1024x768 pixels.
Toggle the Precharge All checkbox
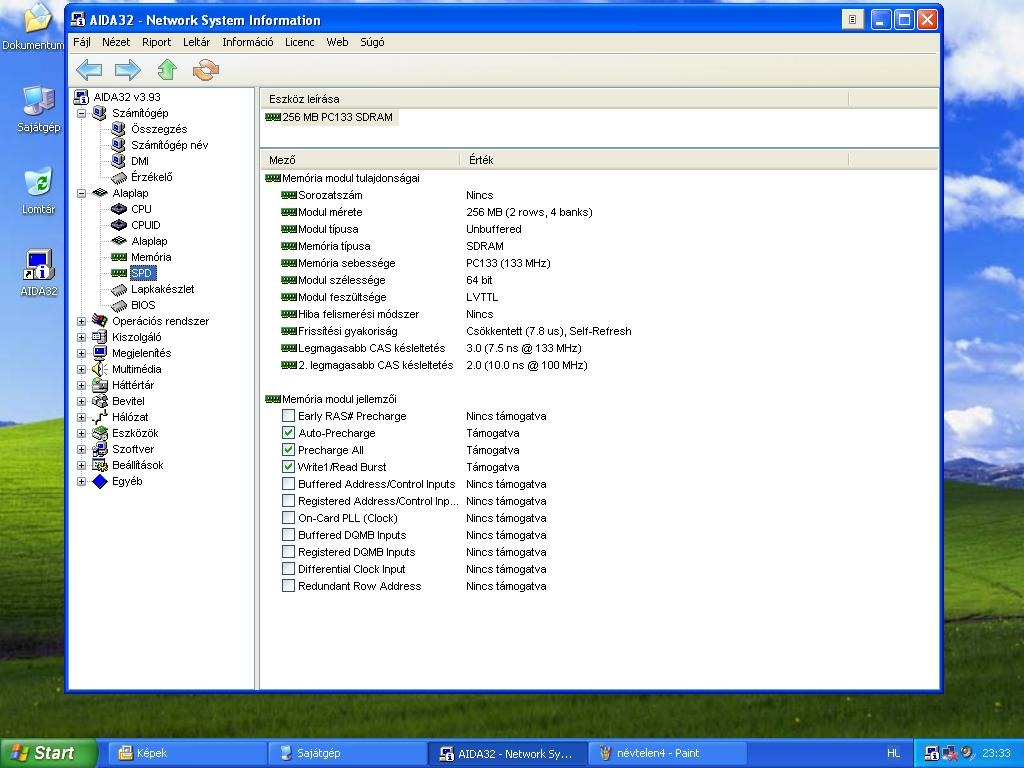pos(288,449)
